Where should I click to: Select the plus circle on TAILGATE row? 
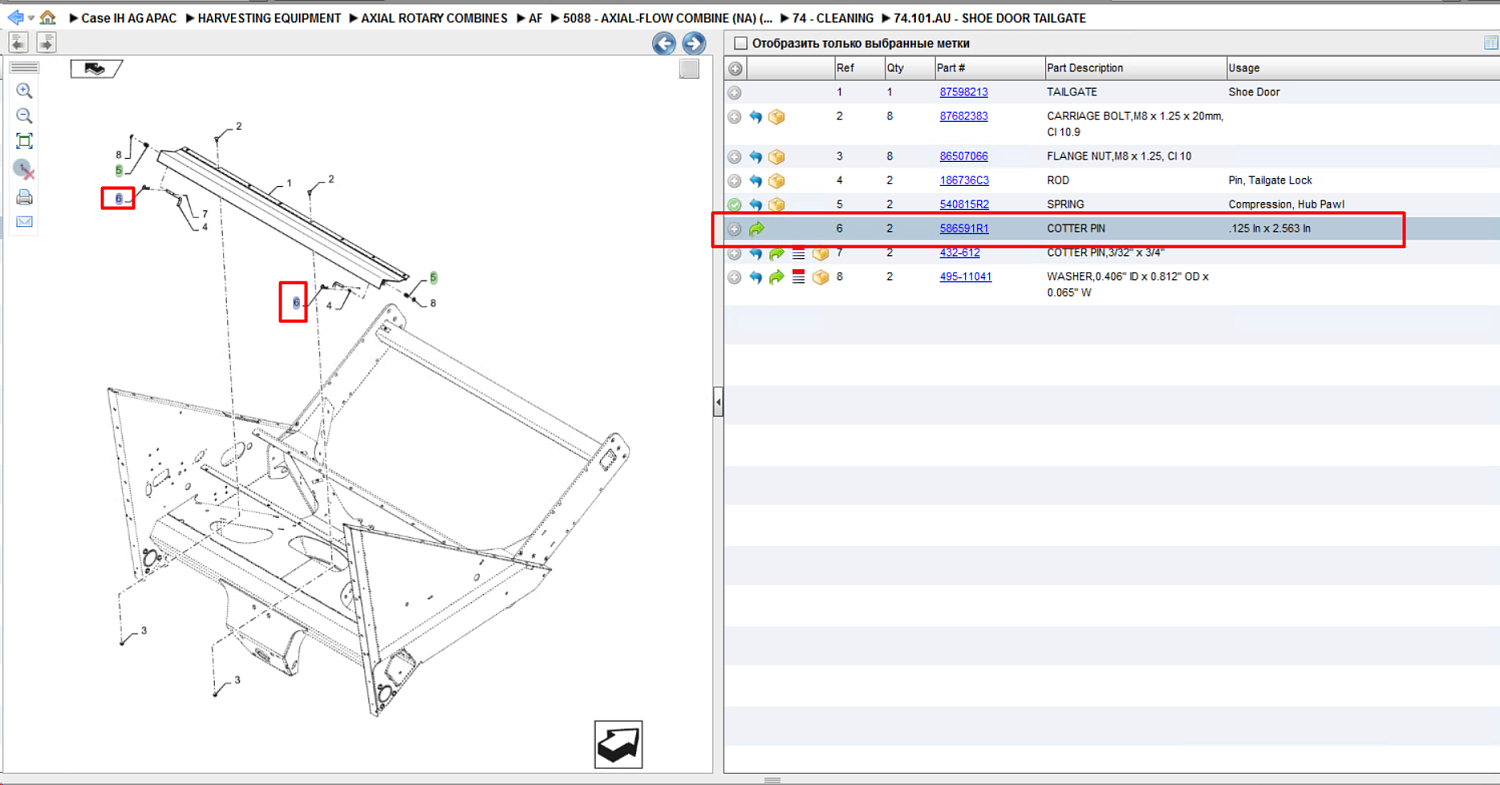click(x=735, y=92)
